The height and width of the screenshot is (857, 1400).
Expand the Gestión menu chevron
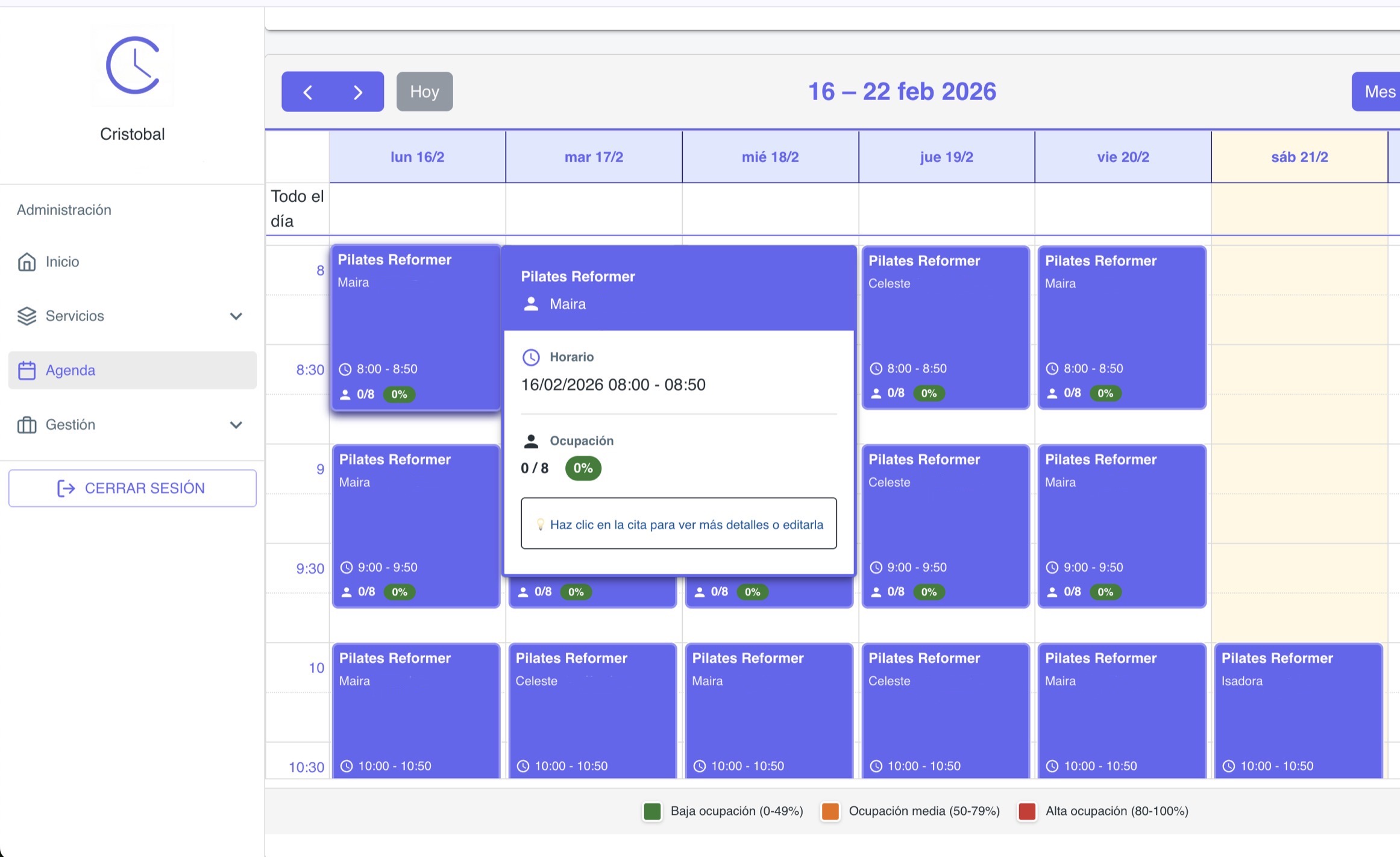pyautogui.click(x=236, y=425)
